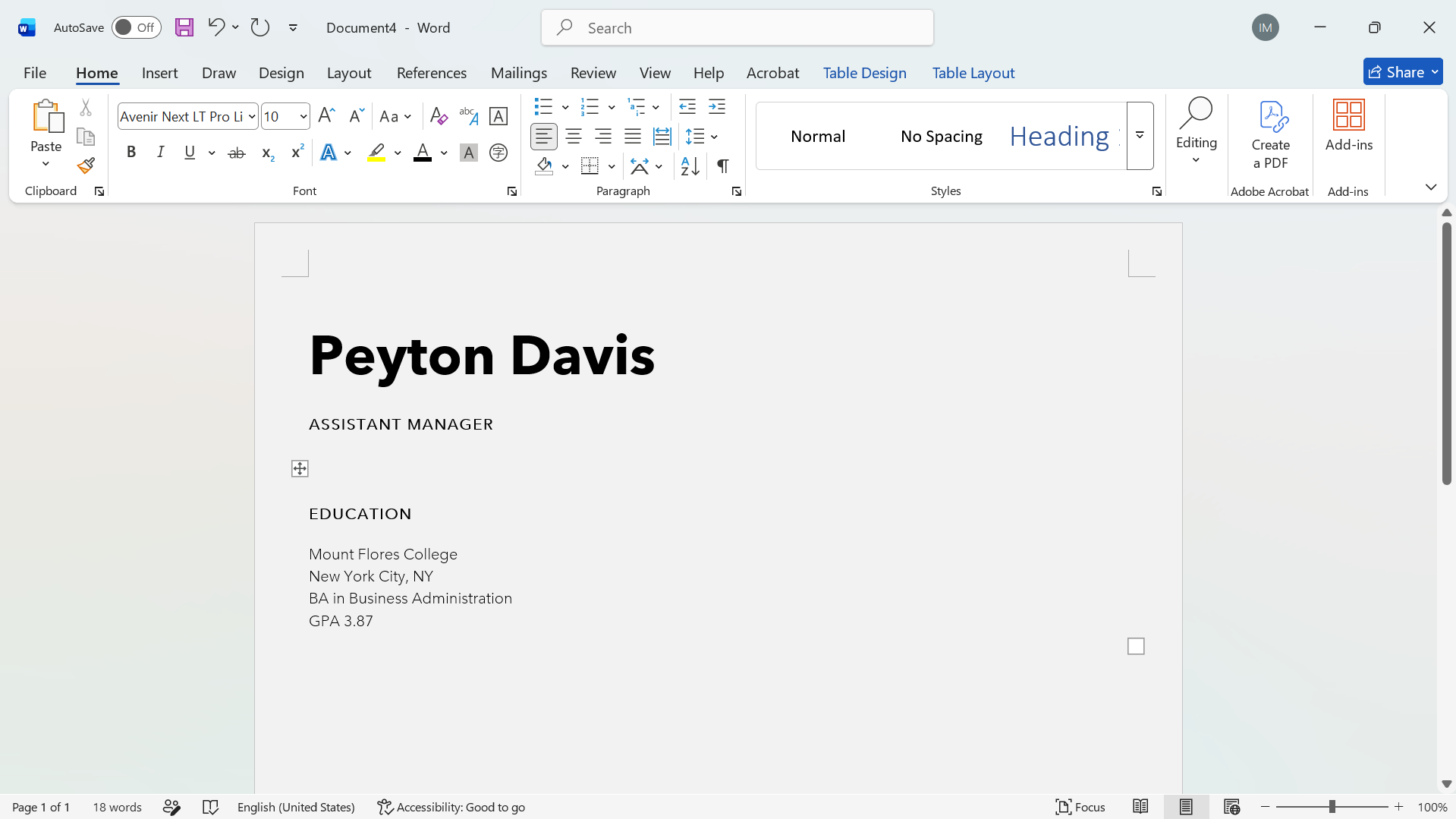Click the vertical scrollbar thumb
Viewport: 1456px width, 819px height.
pyautogui.click(x=1447, y=354)
